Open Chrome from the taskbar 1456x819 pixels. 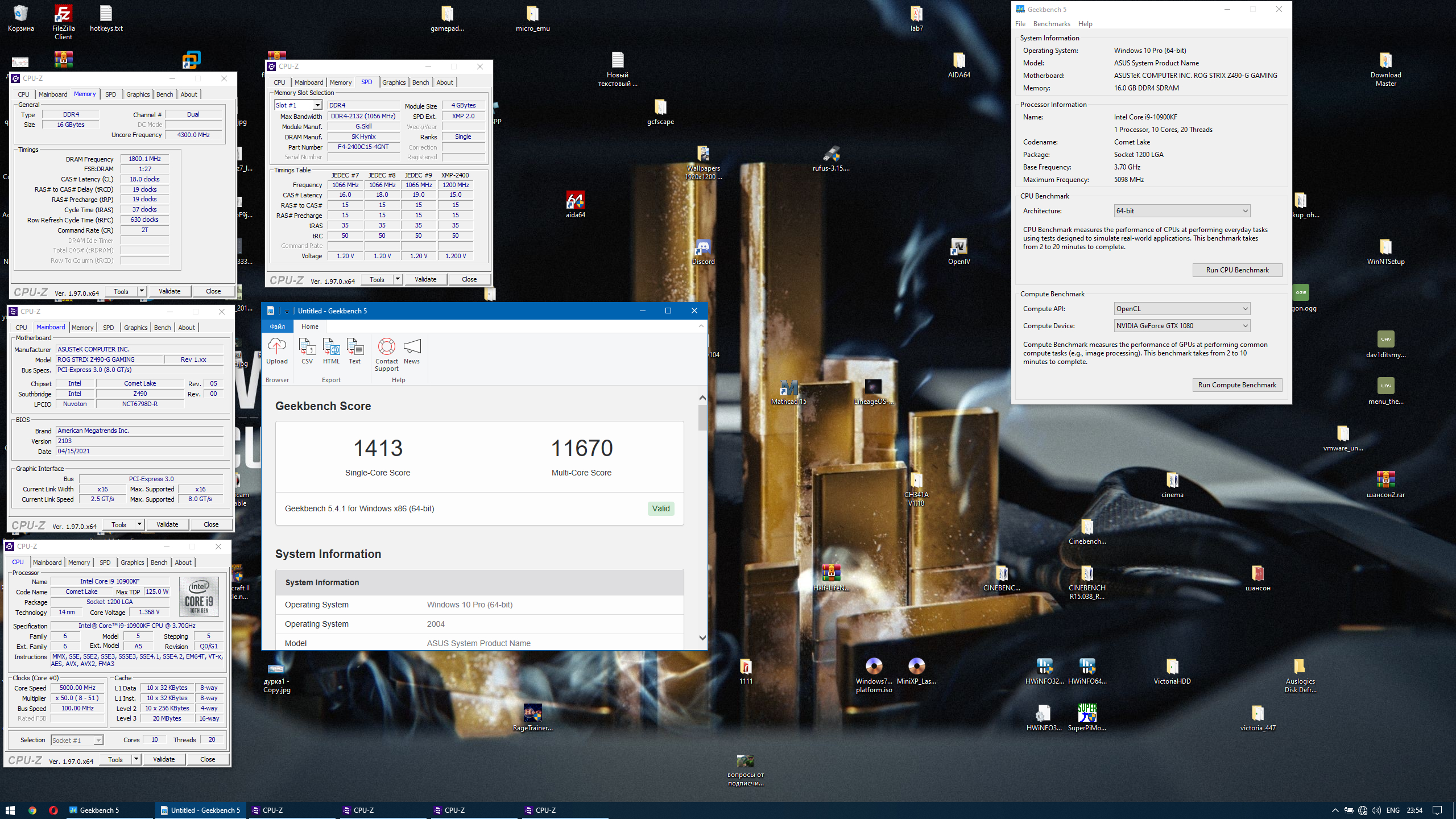32,810
